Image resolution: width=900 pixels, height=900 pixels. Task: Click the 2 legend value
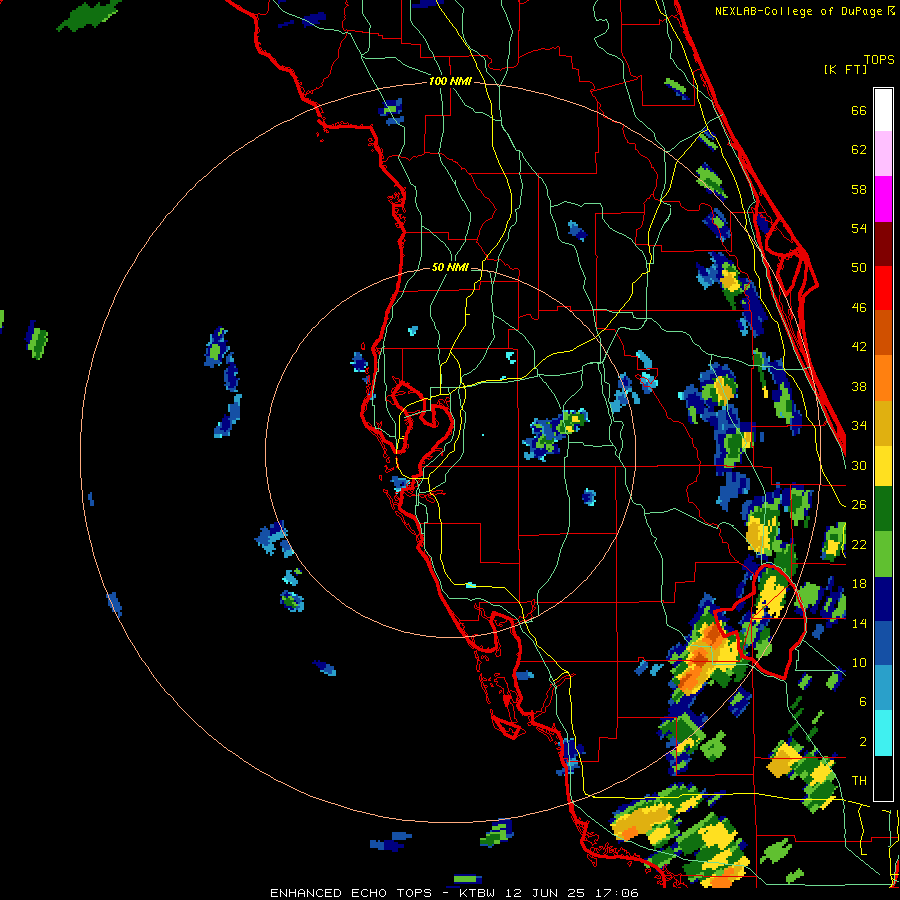pyautogui.click(x=863, y=741)
